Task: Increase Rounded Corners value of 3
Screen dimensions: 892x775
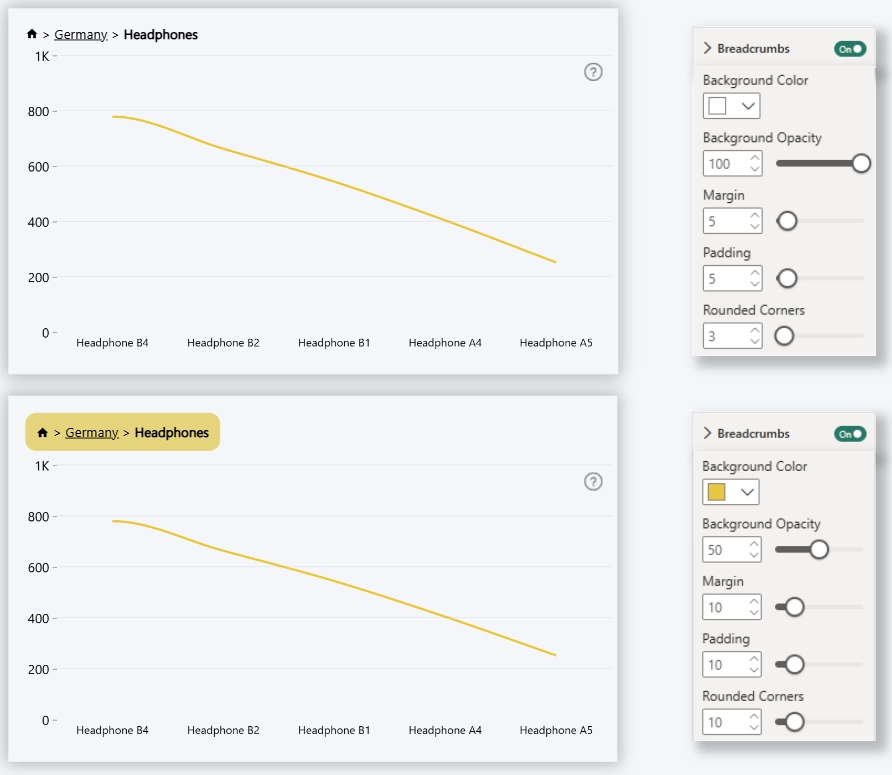Action: (755, 331)
